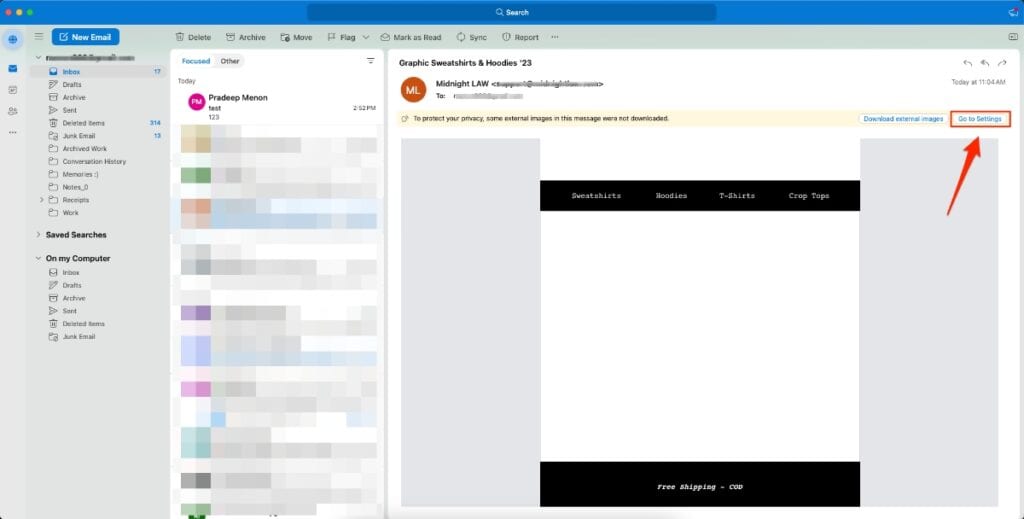Click the Forward arrow icon
Viewport: 1024px width, 519px height.
pos(1002,63)
